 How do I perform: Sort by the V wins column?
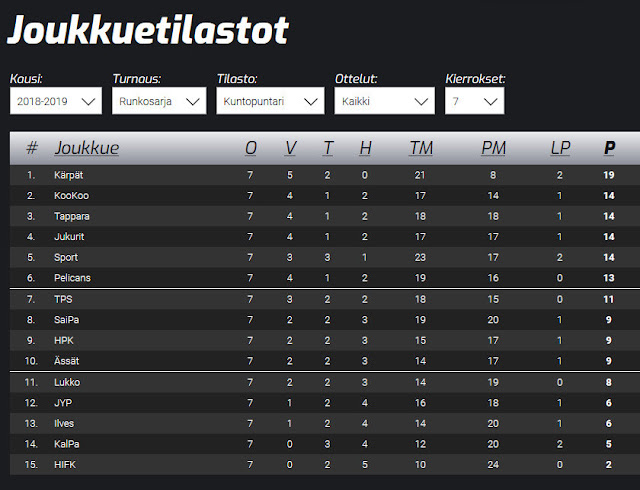tap(290, 148)
